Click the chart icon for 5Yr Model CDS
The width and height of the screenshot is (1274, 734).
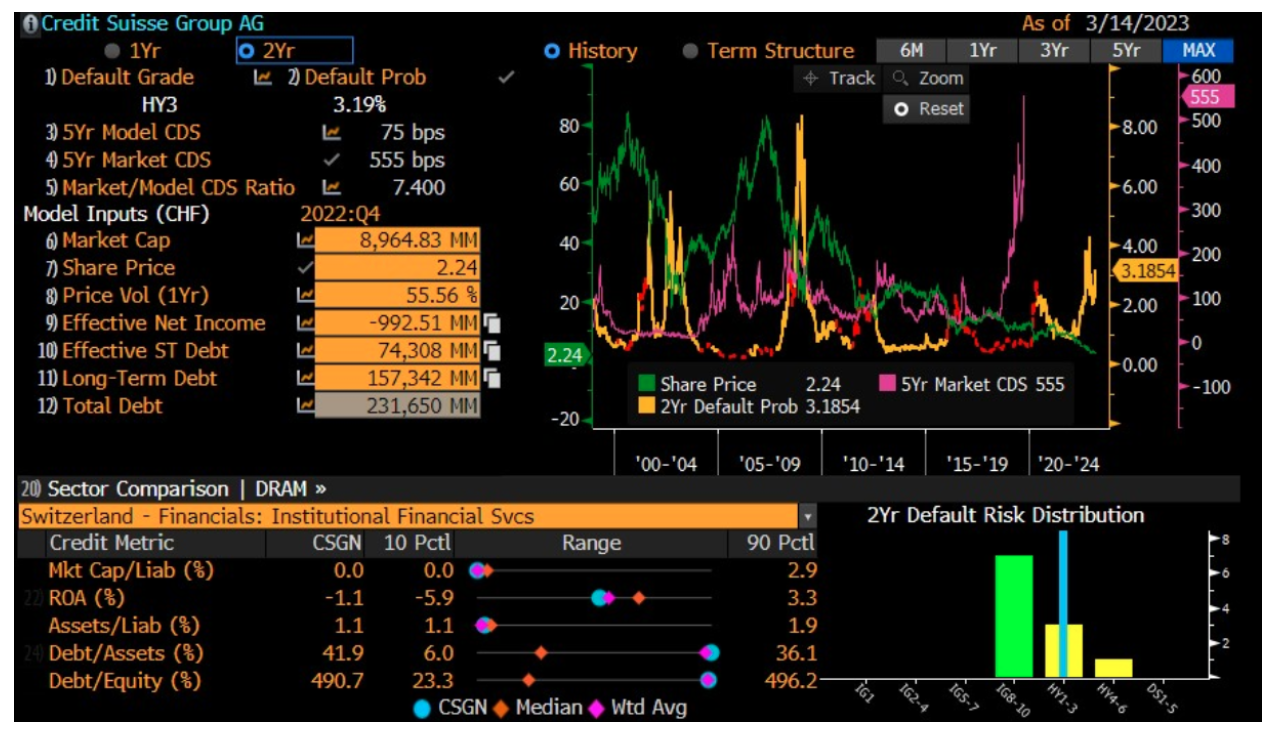(x=332, y=133)
